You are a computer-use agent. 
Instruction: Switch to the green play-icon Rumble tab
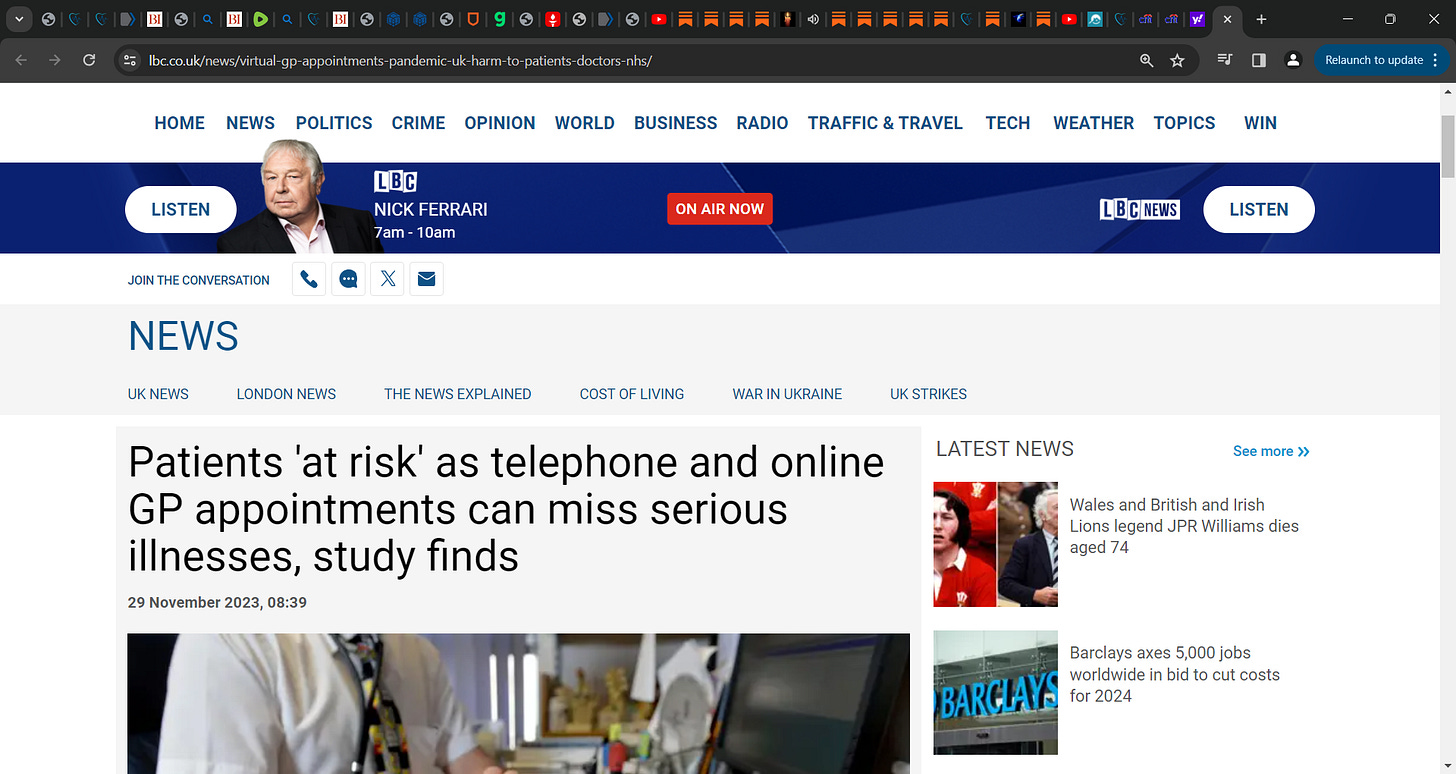(x=260, y=19)
